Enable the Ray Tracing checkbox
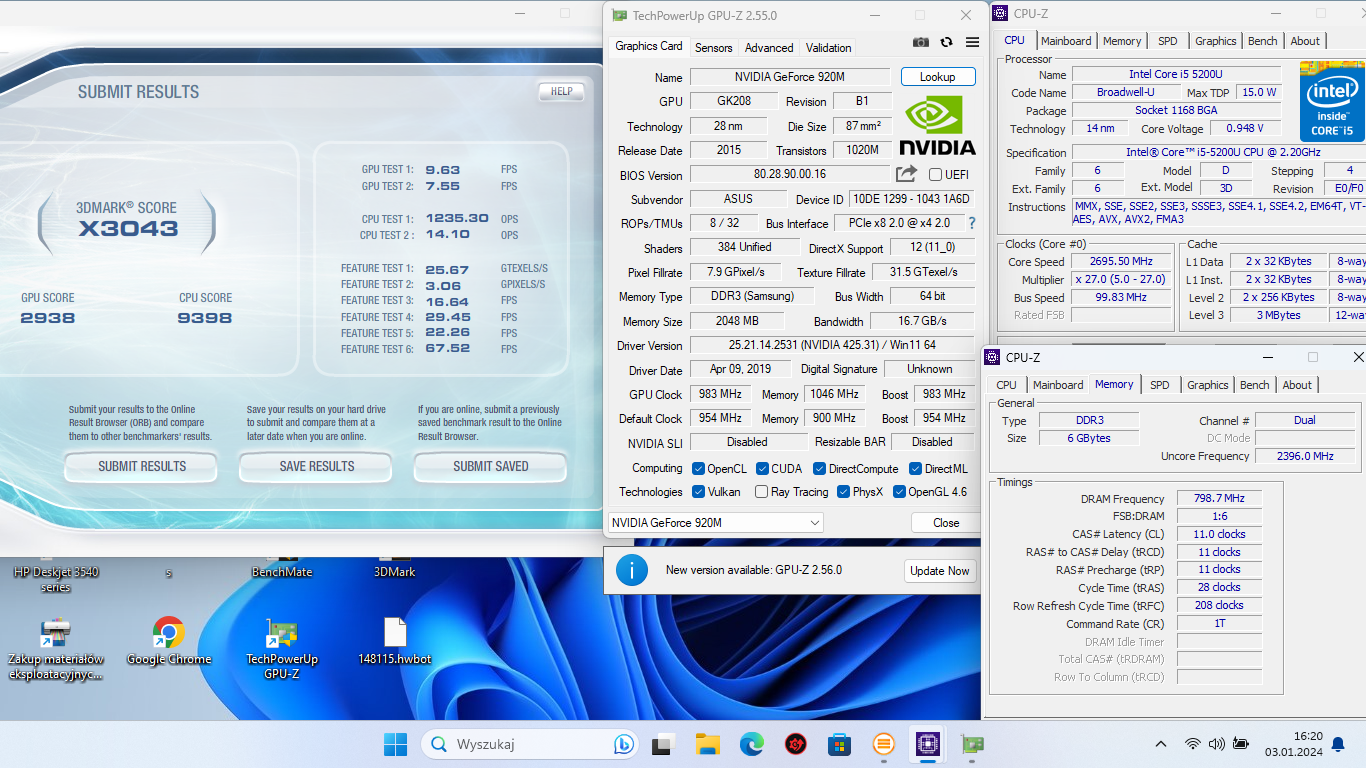 click(762, 492)
